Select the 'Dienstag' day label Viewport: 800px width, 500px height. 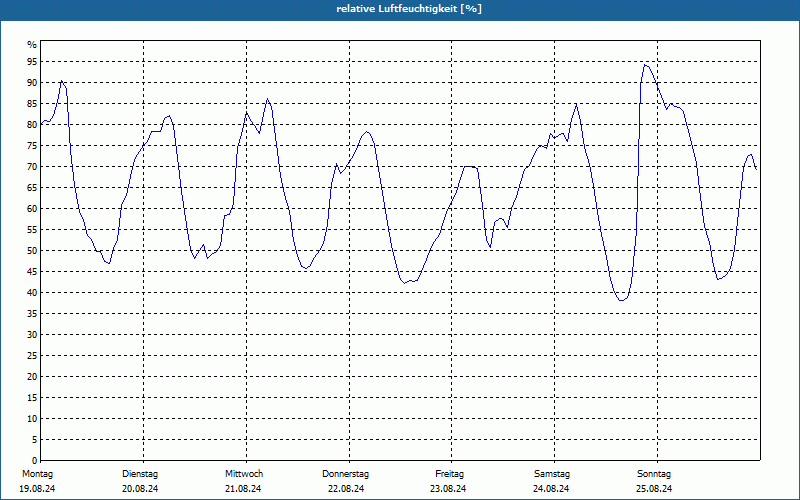(140, 474)
